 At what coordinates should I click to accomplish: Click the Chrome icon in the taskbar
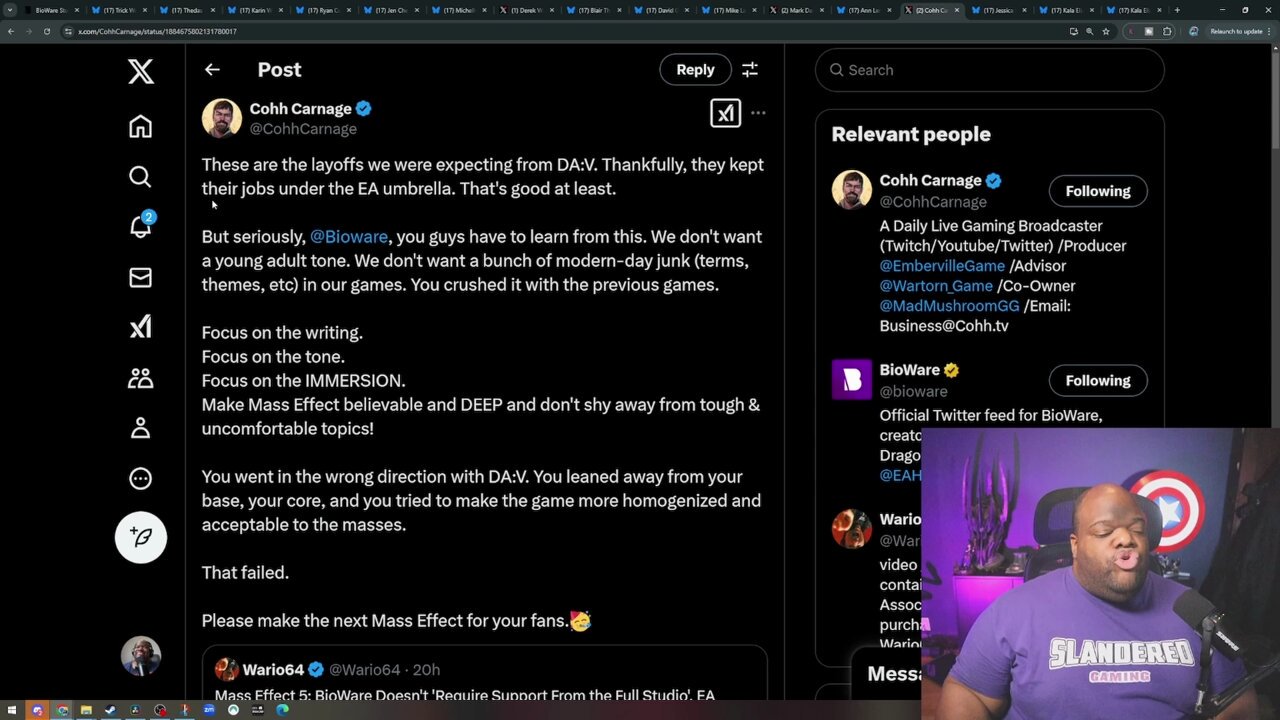coord(62,710)
